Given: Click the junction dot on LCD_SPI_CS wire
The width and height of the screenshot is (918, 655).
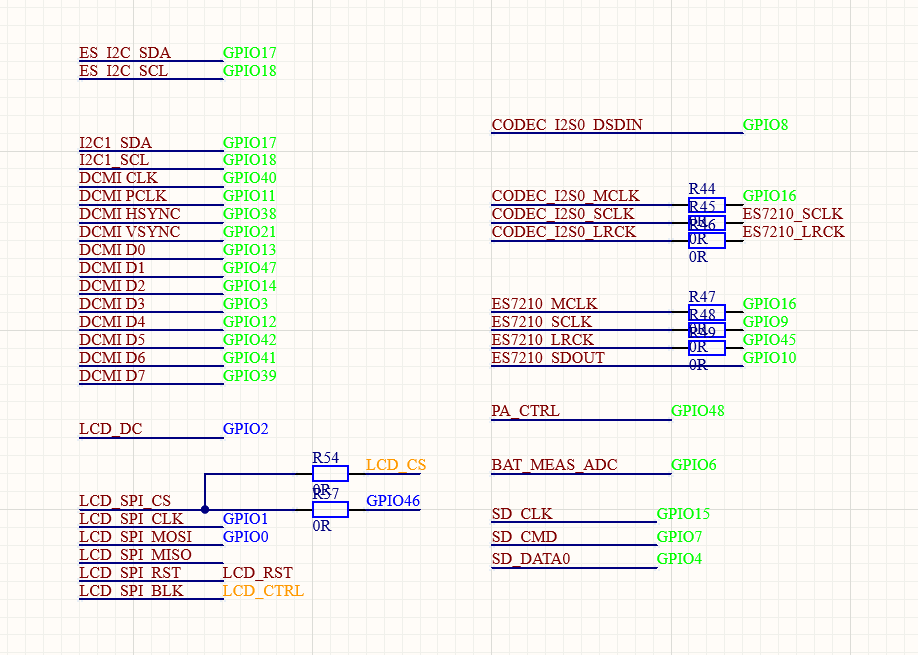Looking at the screenshot, I should [x=205, y=509].
